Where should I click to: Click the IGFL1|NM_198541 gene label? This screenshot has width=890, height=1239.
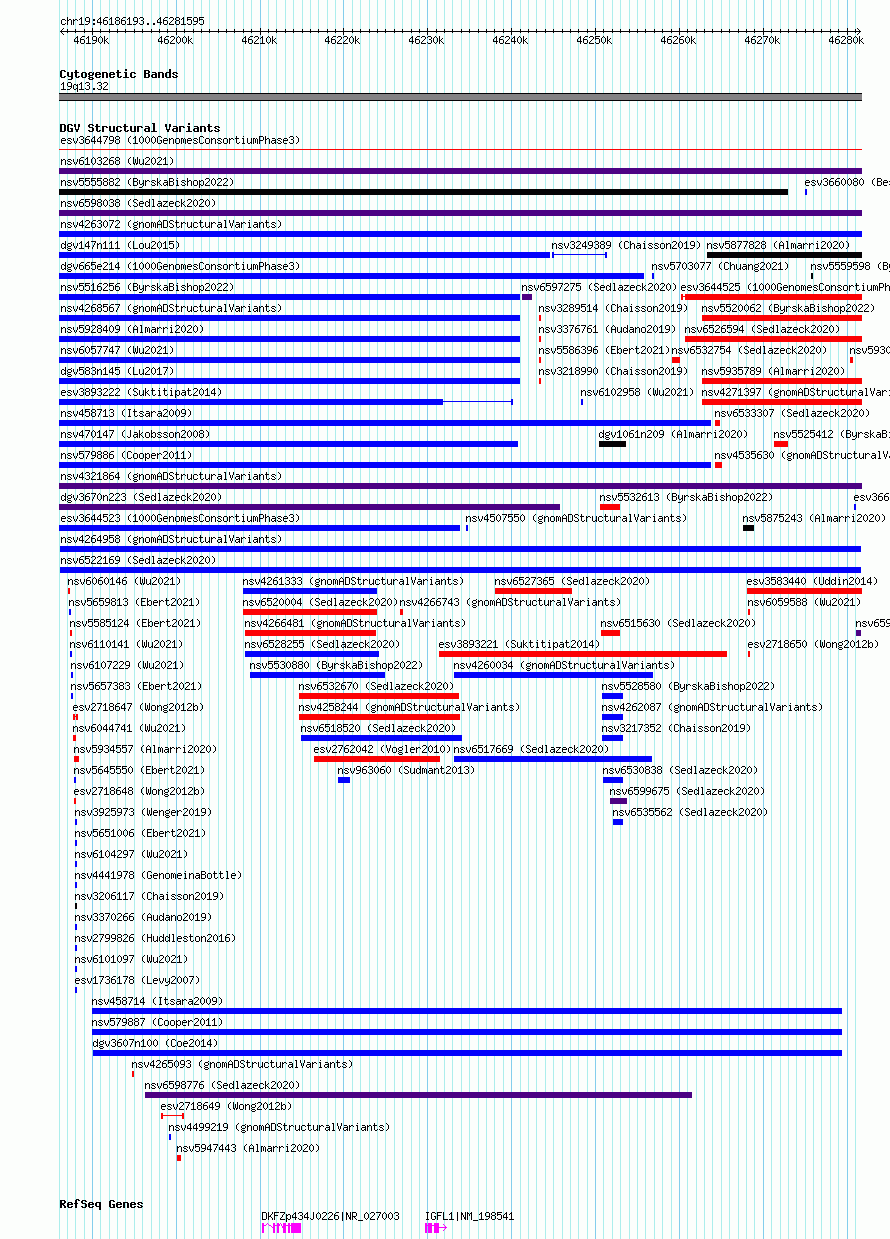click(470, 1216)
